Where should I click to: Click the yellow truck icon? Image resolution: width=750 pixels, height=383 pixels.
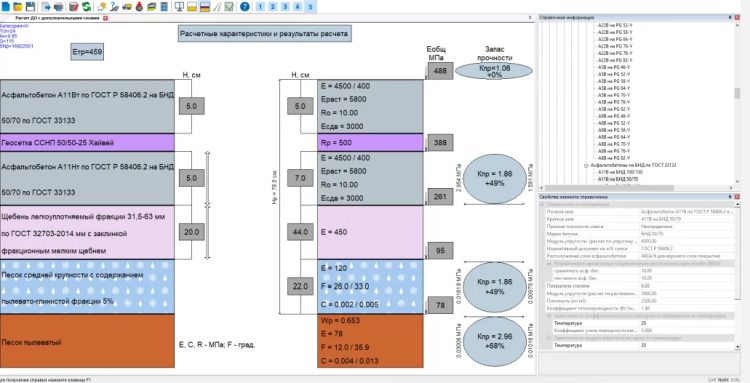[127, 7]
